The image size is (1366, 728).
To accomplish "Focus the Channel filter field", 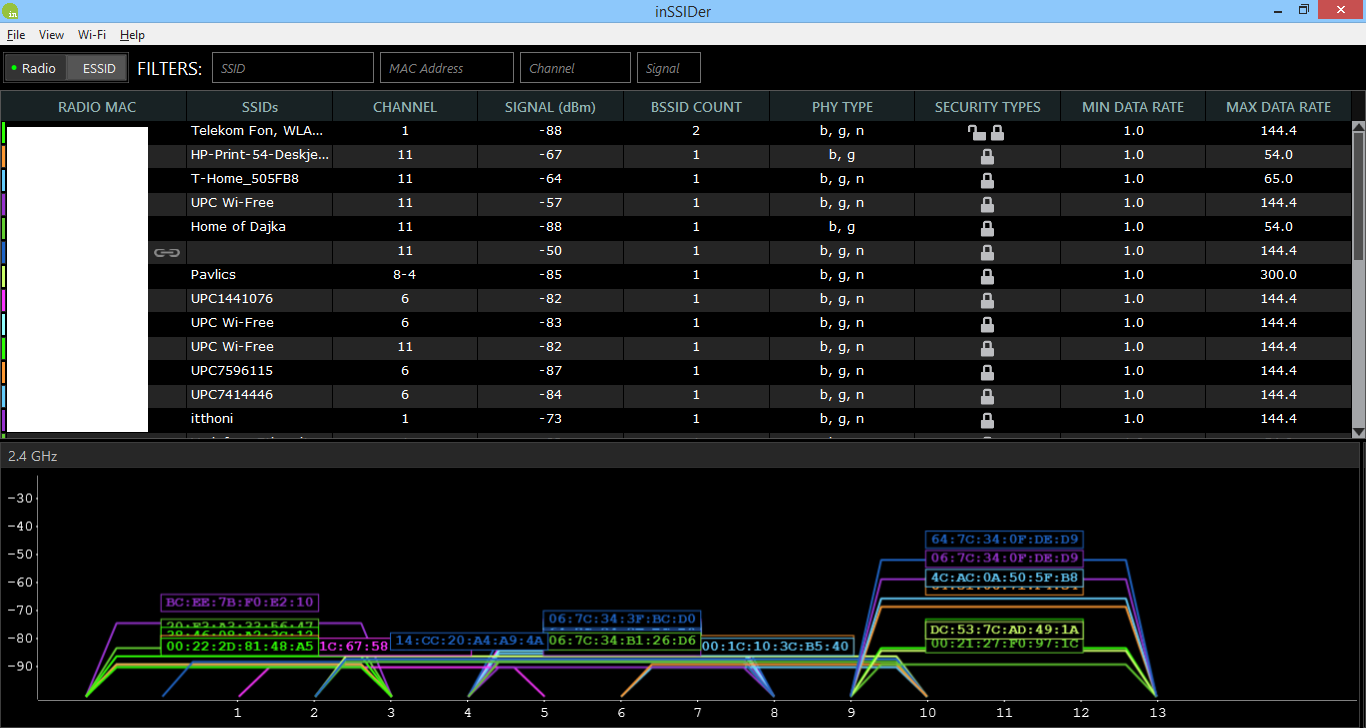I will pyautogui.click(x=575, y=68).
